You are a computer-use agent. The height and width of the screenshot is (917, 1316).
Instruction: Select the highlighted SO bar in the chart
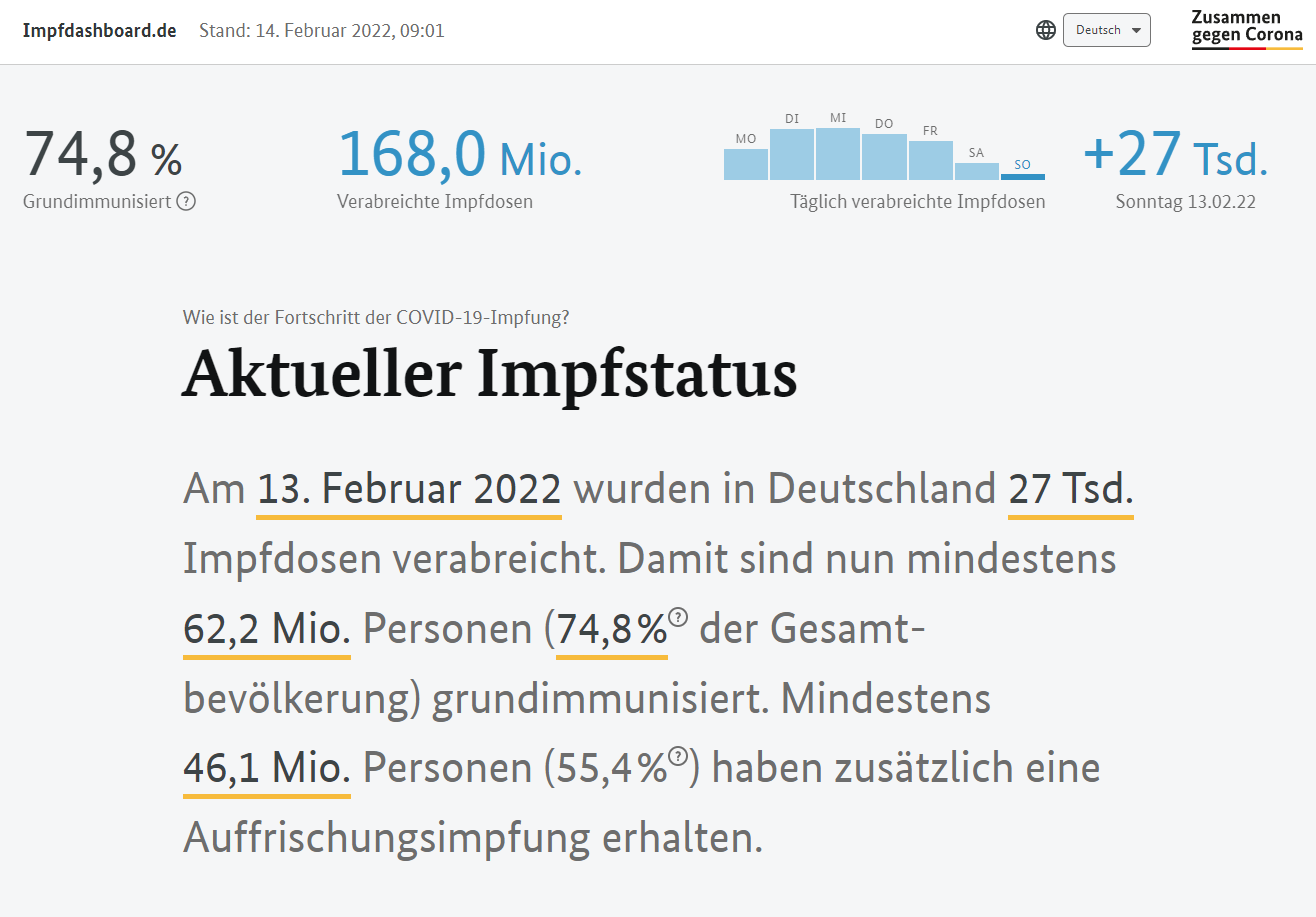[x=1022, y=176]
